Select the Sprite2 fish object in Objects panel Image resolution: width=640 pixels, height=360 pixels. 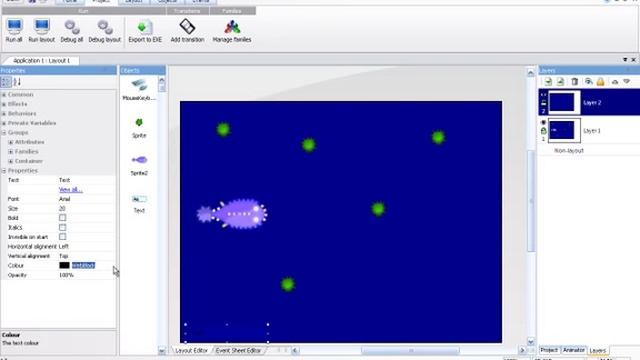point(139,164)
